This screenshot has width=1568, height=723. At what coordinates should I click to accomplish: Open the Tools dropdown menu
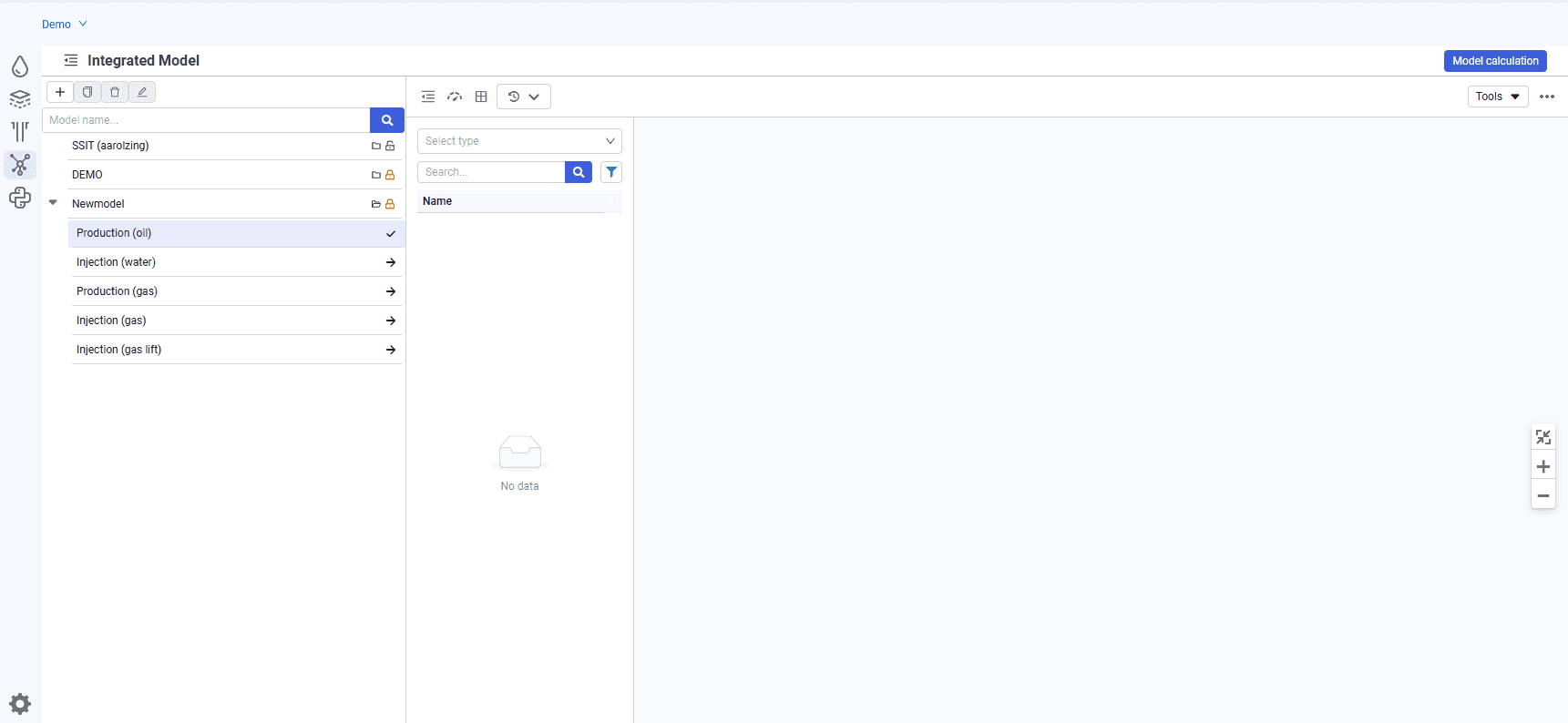coord(1498,97)
